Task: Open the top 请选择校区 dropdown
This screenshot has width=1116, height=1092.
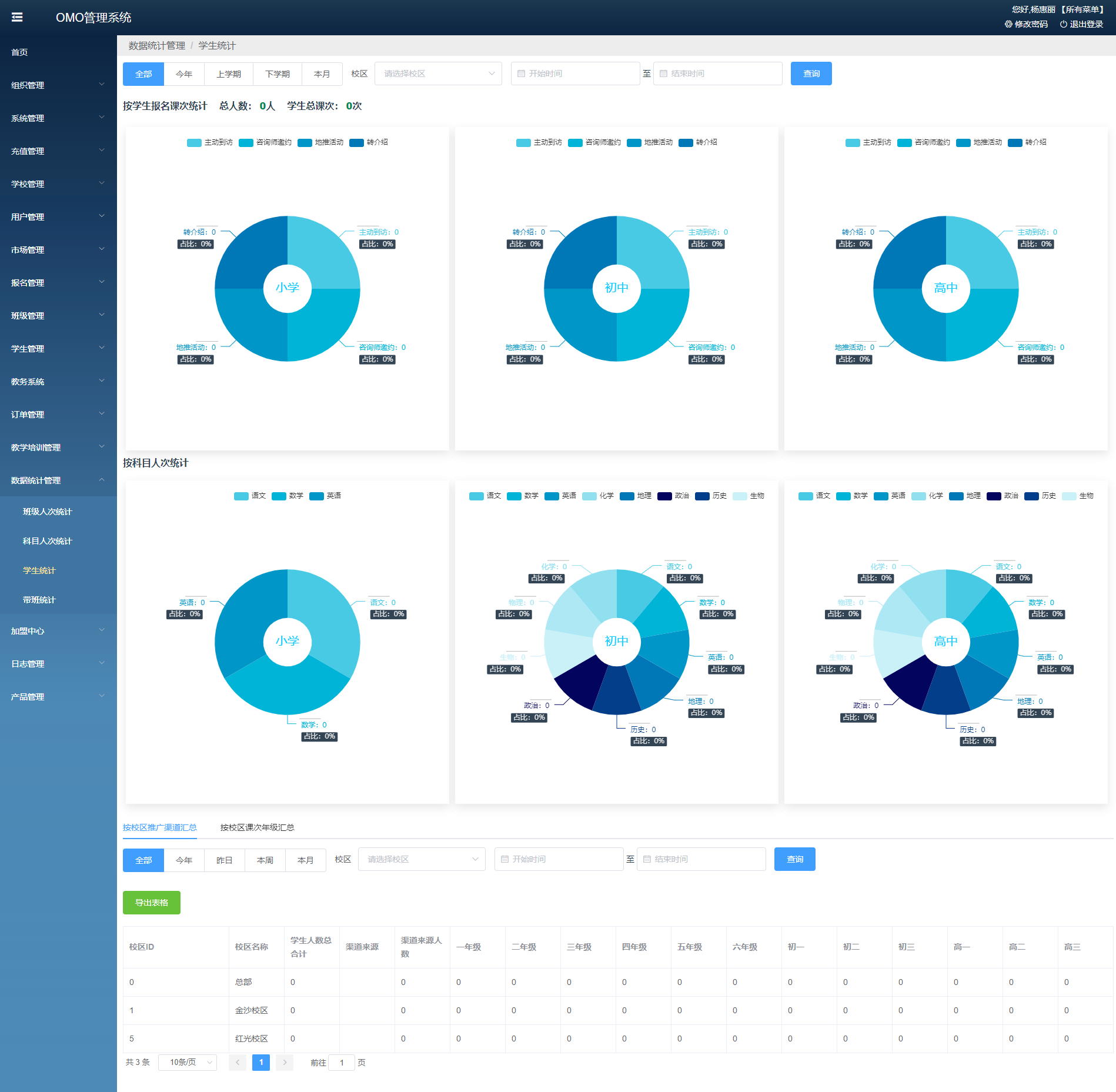Action: [x=438, y=74]
